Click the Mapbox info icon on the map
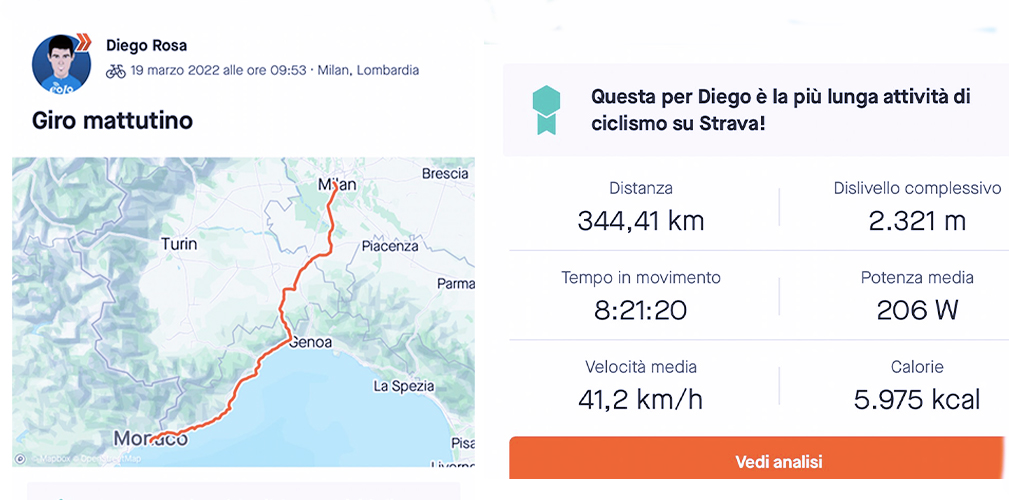The height and width of the screenshot is (500, 1009). click(x=20, y=458)
